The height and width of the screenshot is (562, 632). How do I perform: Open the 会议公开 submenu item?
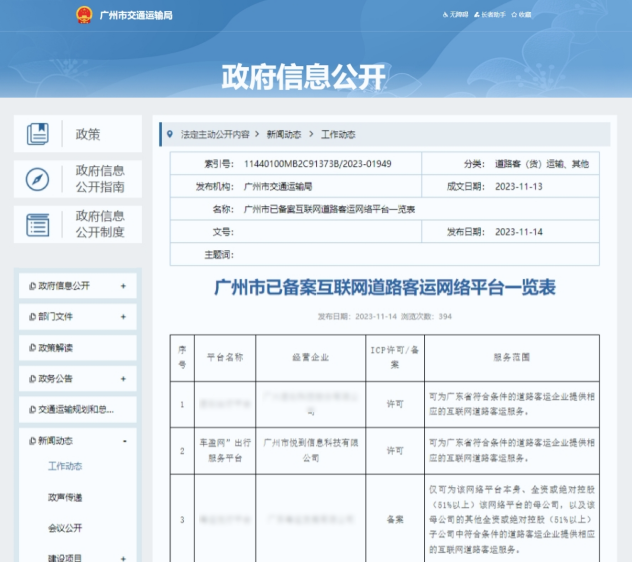[x=65, y=528]
